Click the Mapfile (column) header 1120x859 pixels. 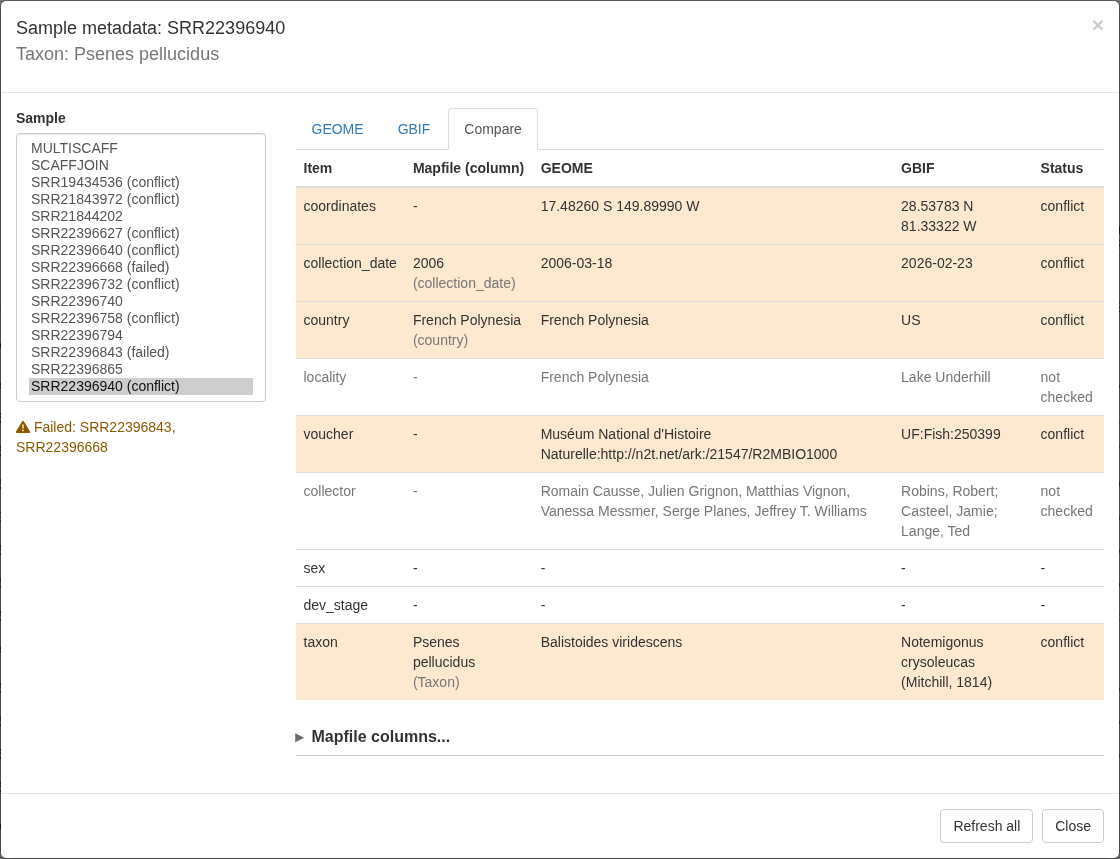468,169
